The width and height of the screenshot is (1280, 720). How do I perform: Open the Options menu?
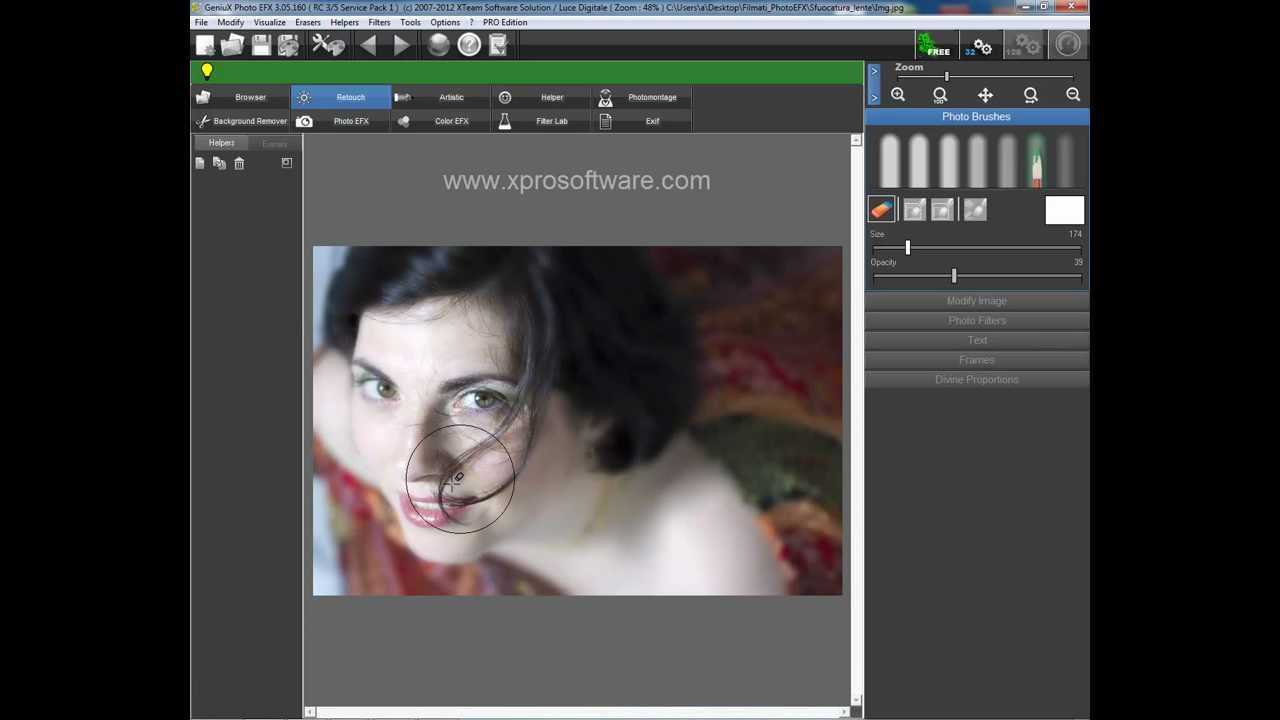445,22
